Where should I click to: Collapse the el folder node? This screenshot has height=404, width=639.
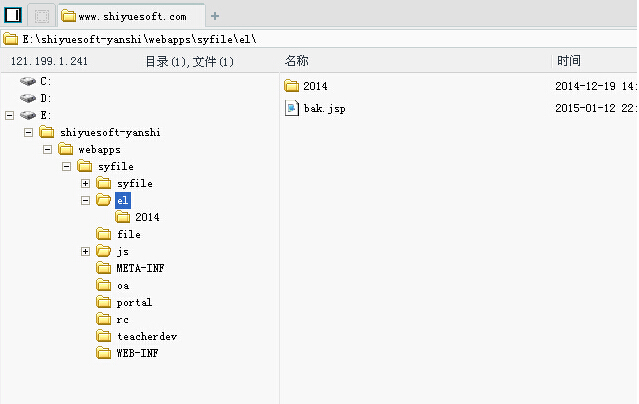85,201
